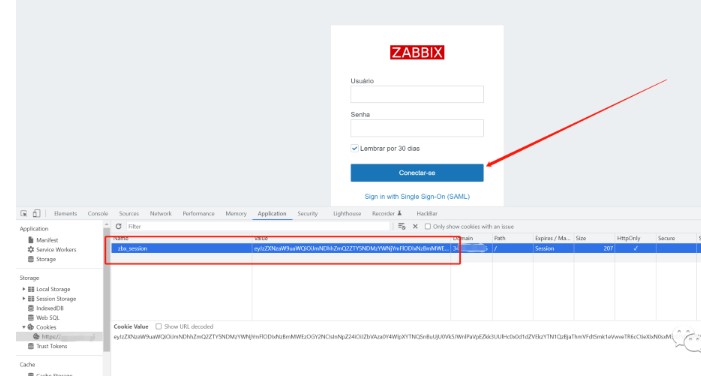Toggle the device toolbar icon
The image size is (701, 379).
[x=36, y=214]
